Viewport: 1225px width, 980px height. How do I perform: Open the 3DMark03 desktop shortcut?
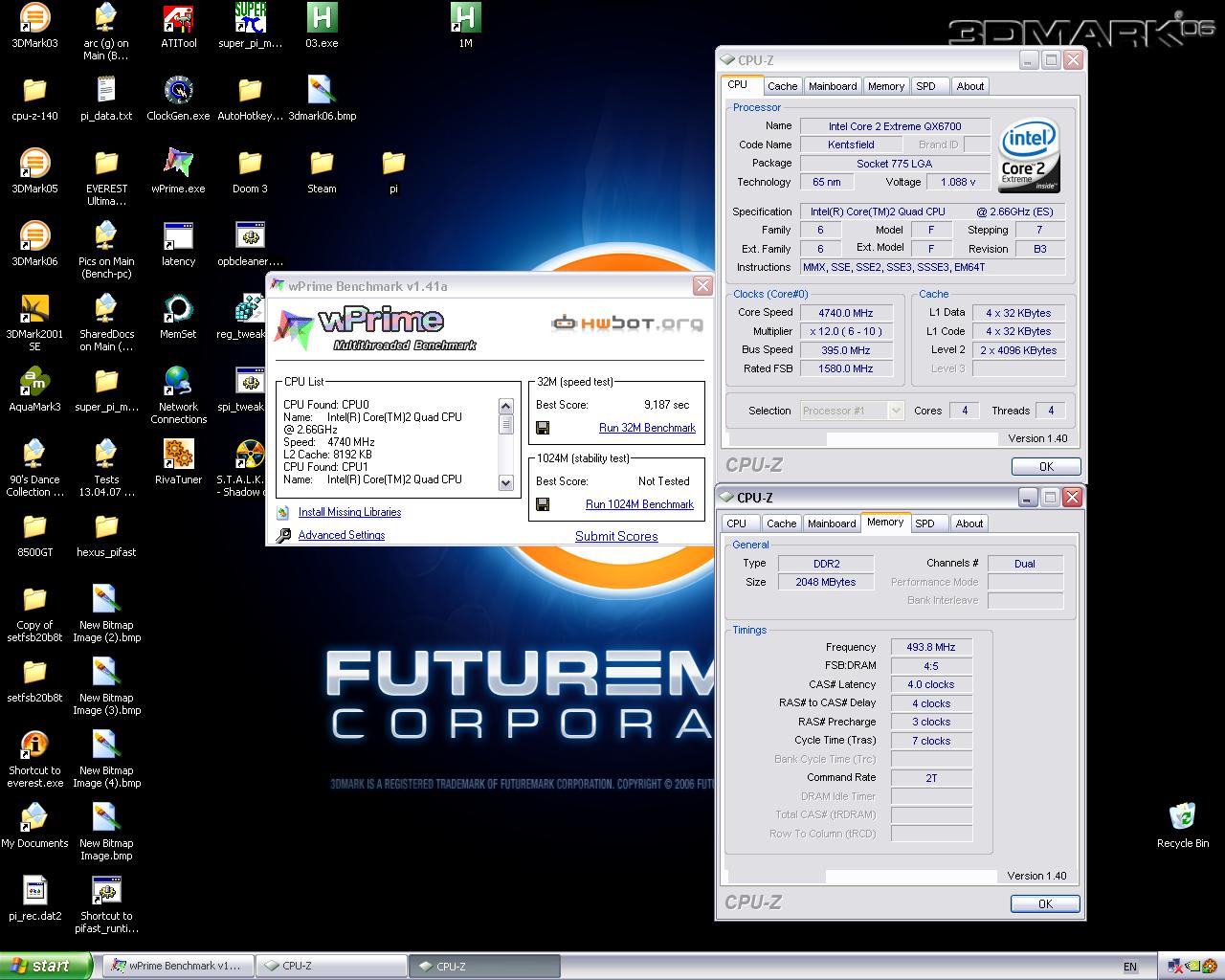(x=34, y=26)
